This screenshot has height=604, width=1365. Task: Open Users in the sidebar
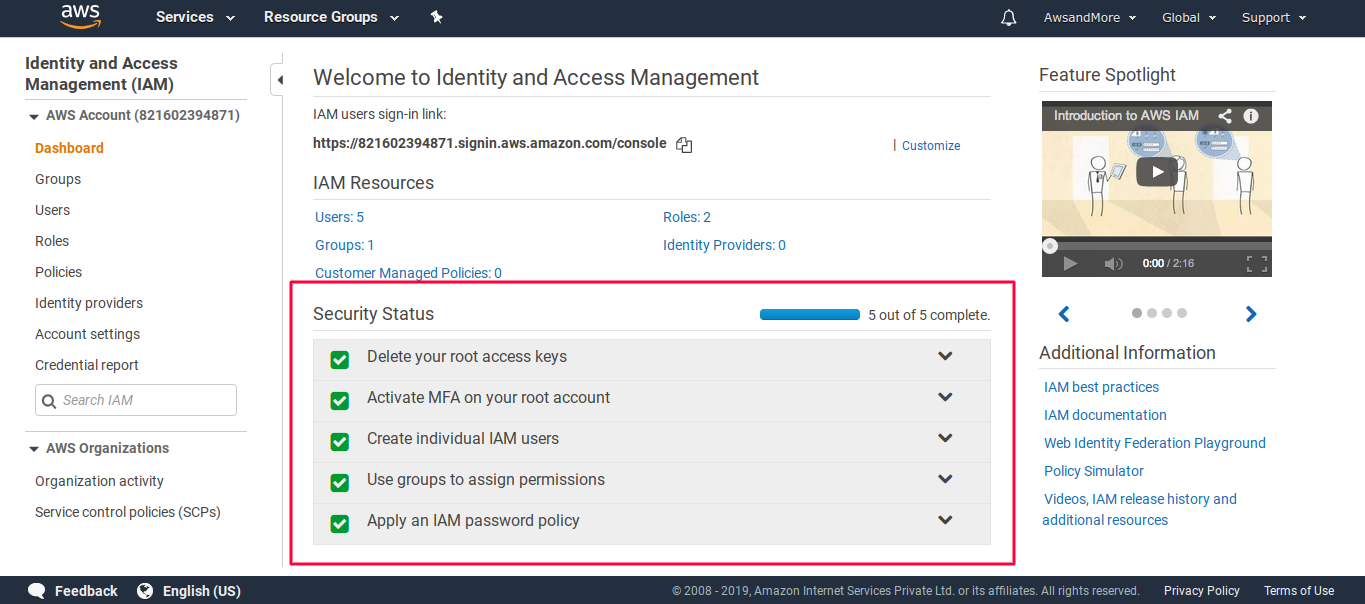tap(52, 210)
